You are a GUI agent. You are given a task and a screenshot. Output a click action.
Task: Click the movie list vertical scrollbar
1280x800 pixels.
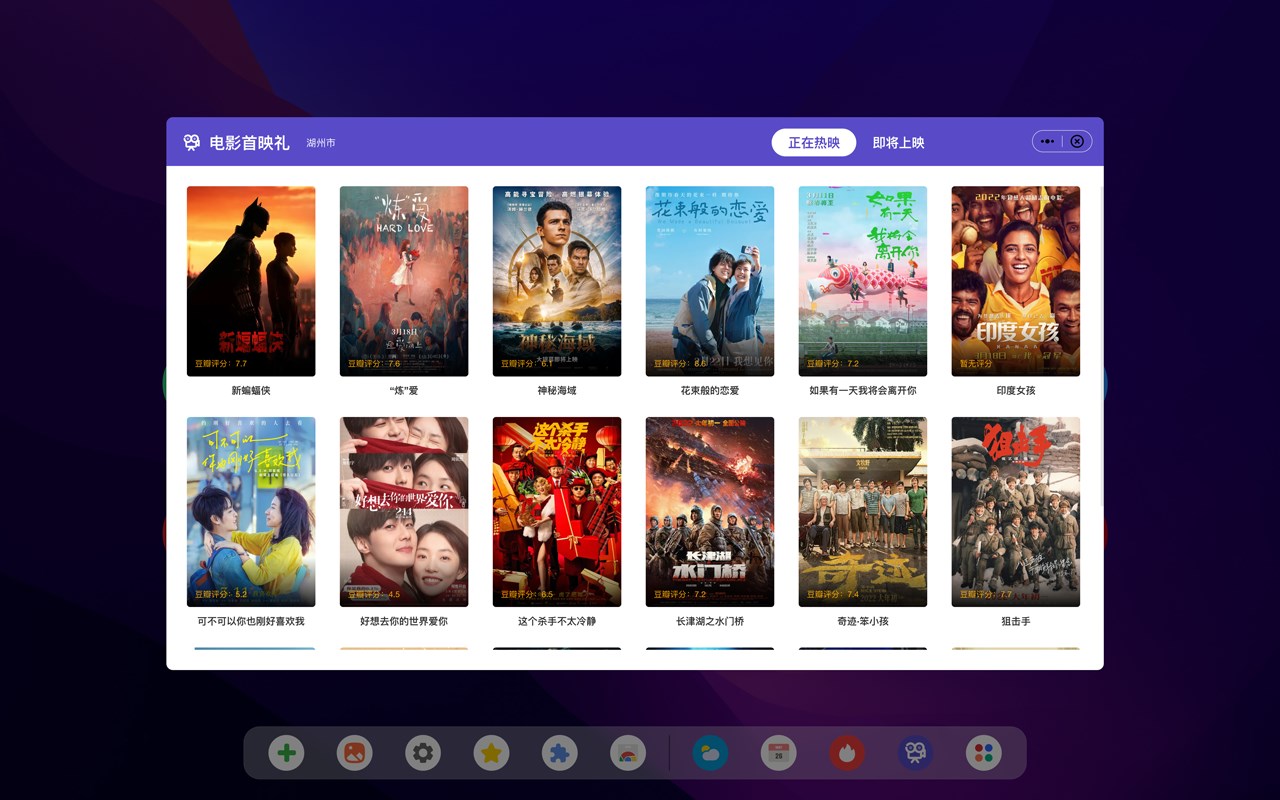coord(1100,345)
